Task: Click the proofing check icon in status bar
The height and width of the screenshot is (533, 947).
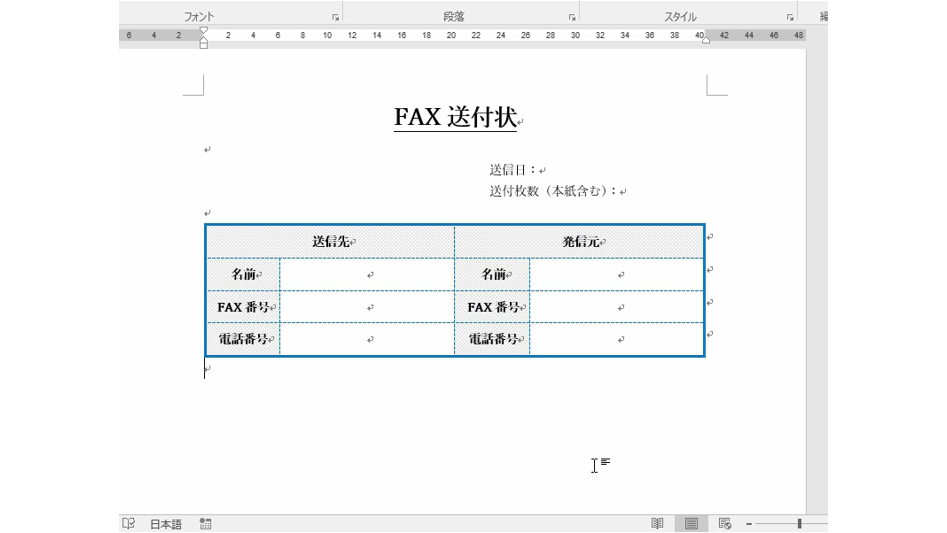Action: tap(128, 523)
